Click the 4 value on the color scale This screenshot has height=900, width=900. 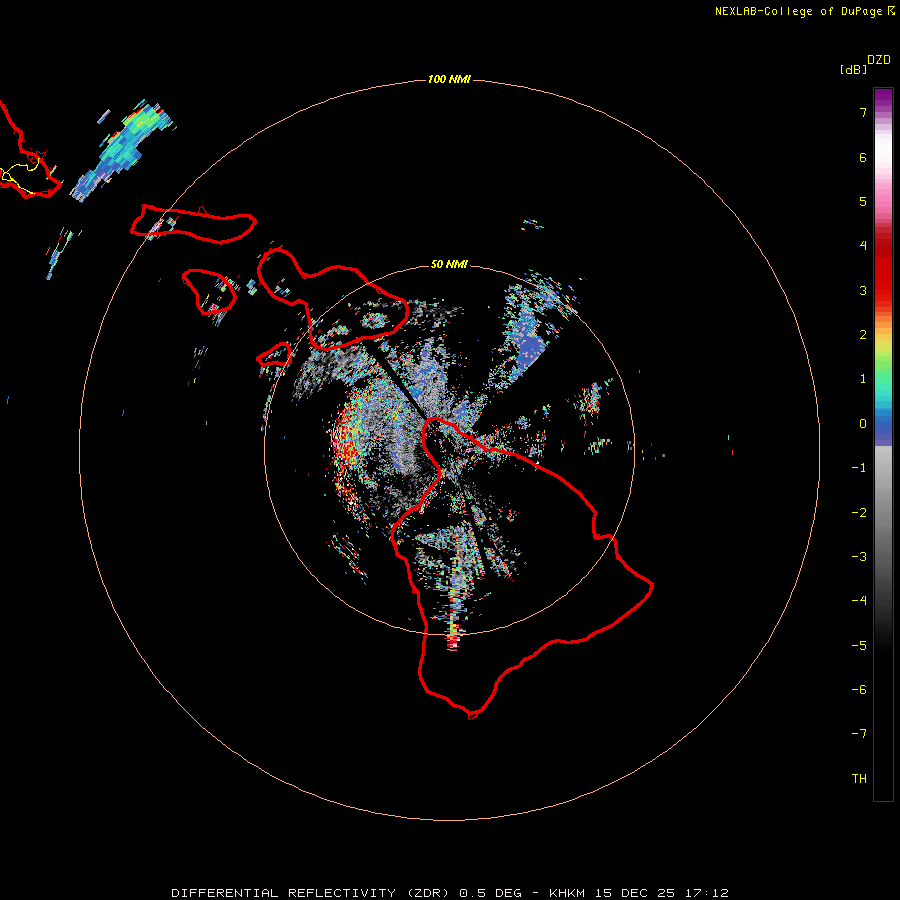click(x=863, y=246)
